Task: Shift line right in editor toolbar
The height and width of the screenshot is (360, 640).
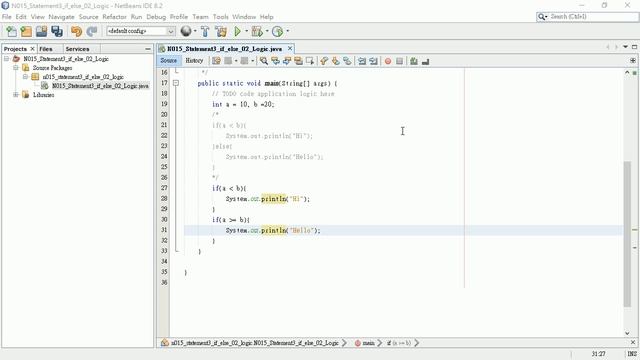Action: coord(373,61)
